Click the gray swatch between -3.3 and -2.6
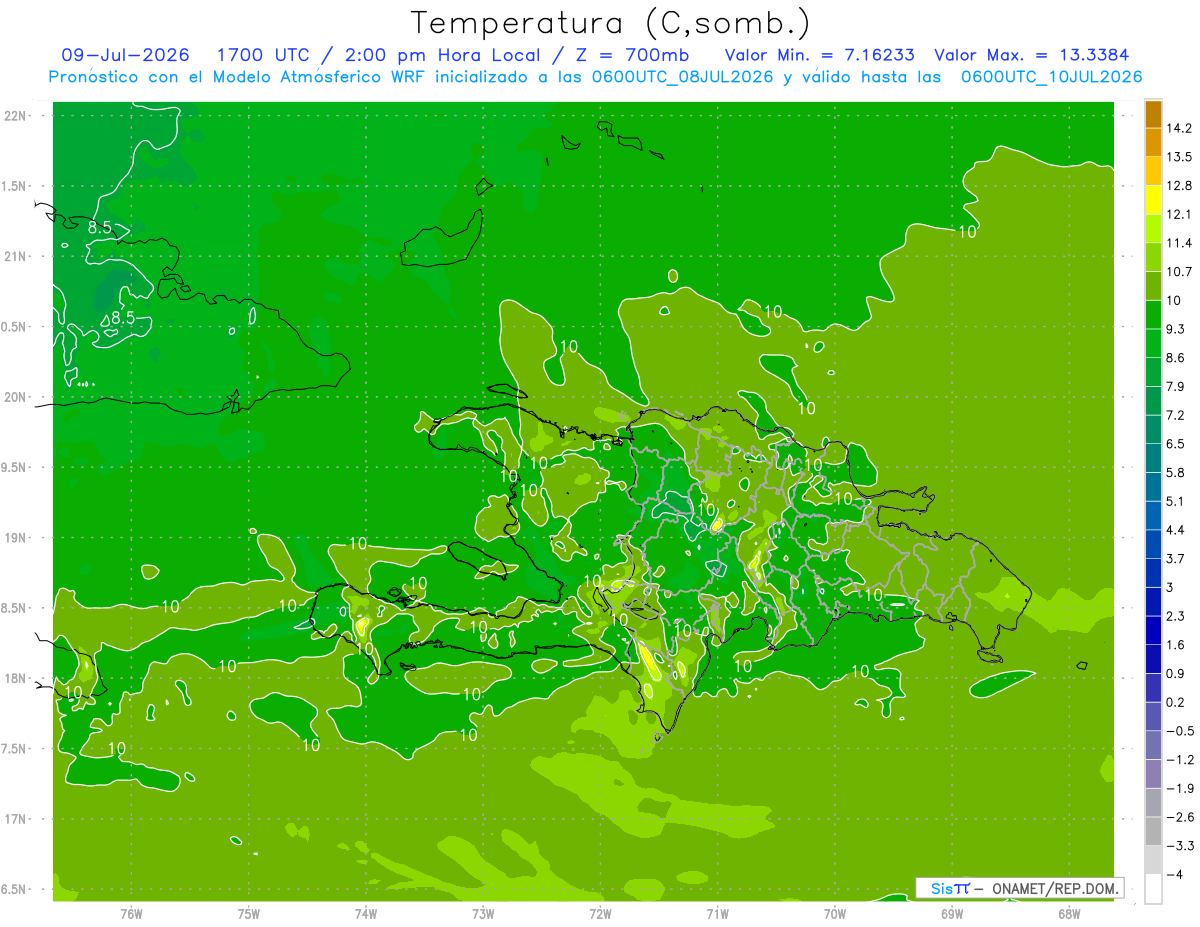The height and width of the screenshot is (927, 1200). (x=1153, y=831)
